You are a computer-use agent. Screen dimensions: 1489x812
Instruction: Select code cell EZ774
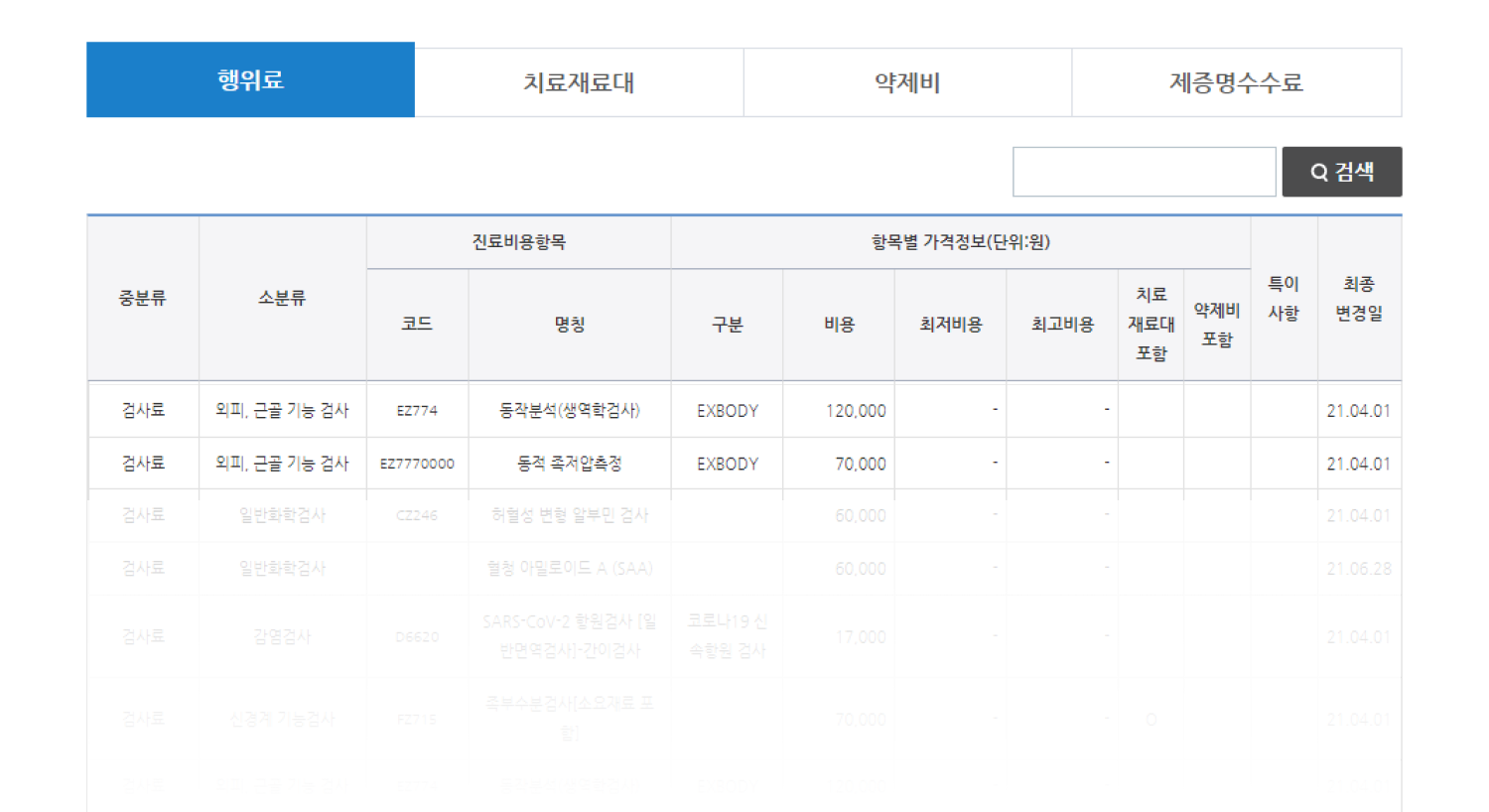tap(417, 410)
